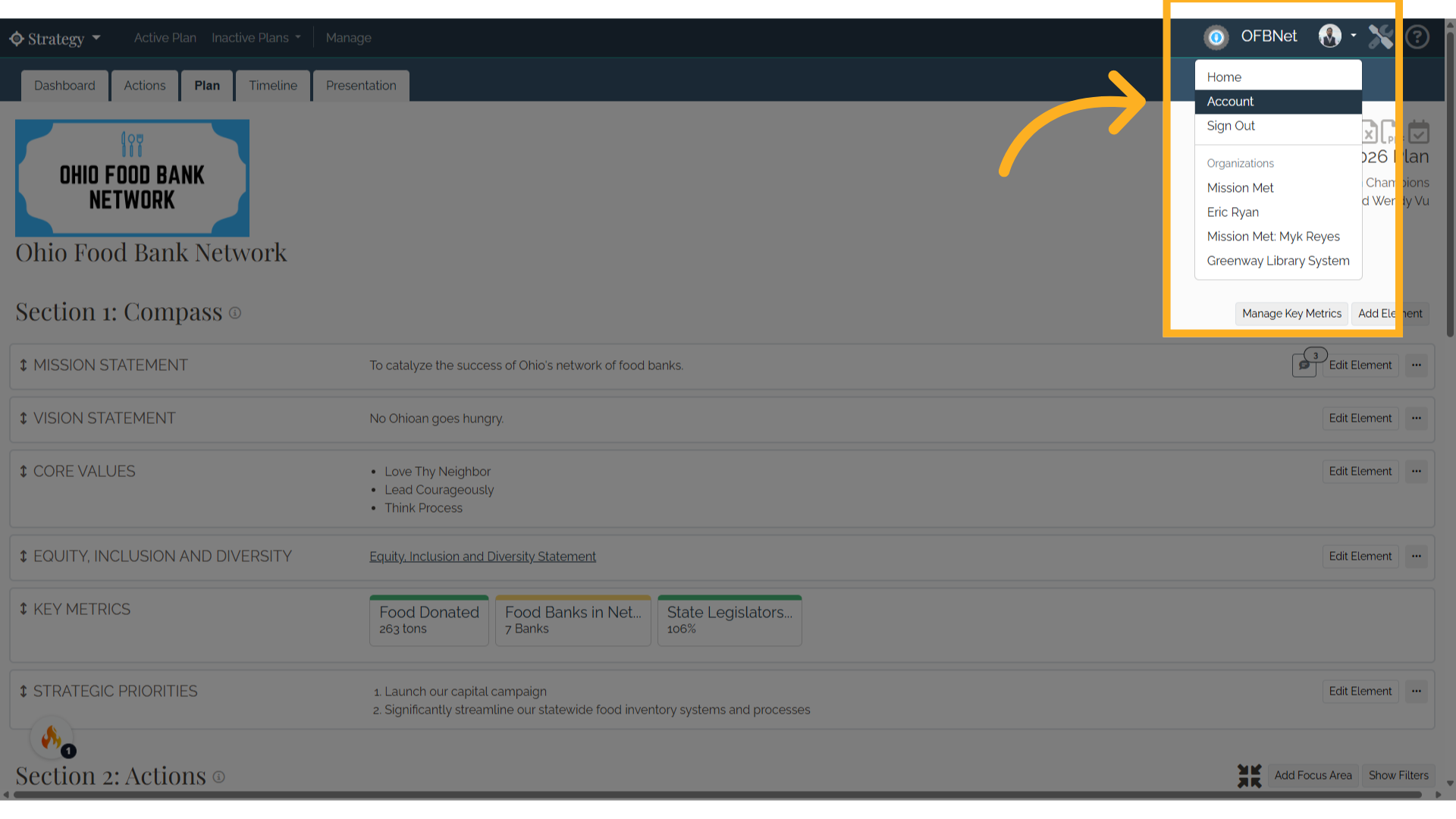
Task: Open the Manage menu item
Action: coord(348,38)
